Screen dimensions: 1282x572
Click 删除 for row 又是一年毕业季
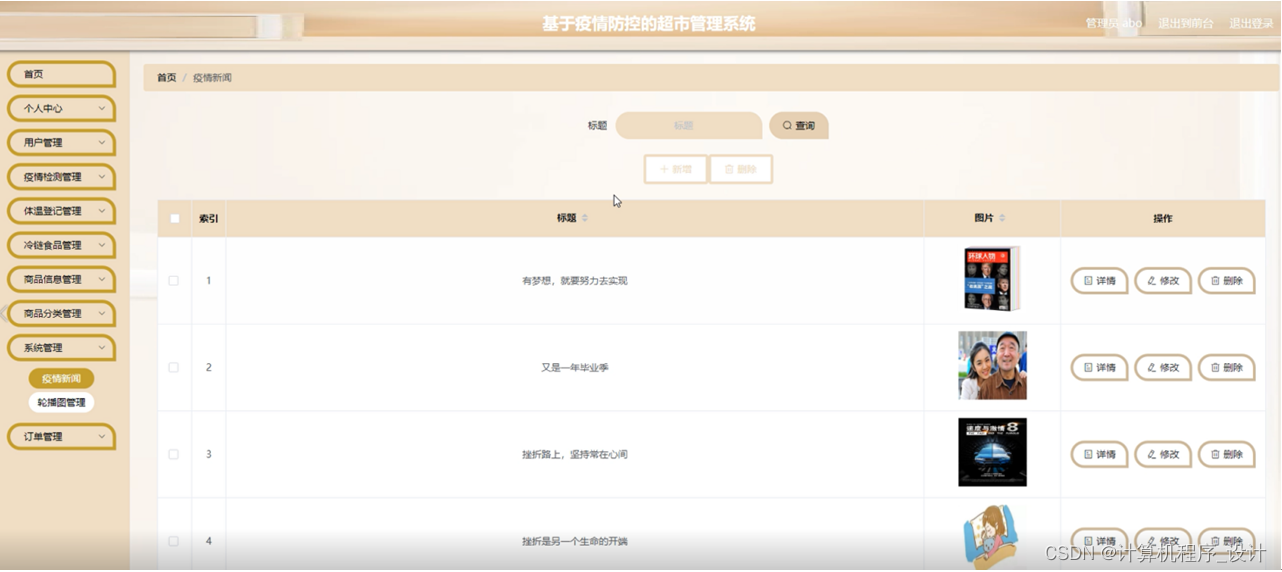[x=1226, y=368]
